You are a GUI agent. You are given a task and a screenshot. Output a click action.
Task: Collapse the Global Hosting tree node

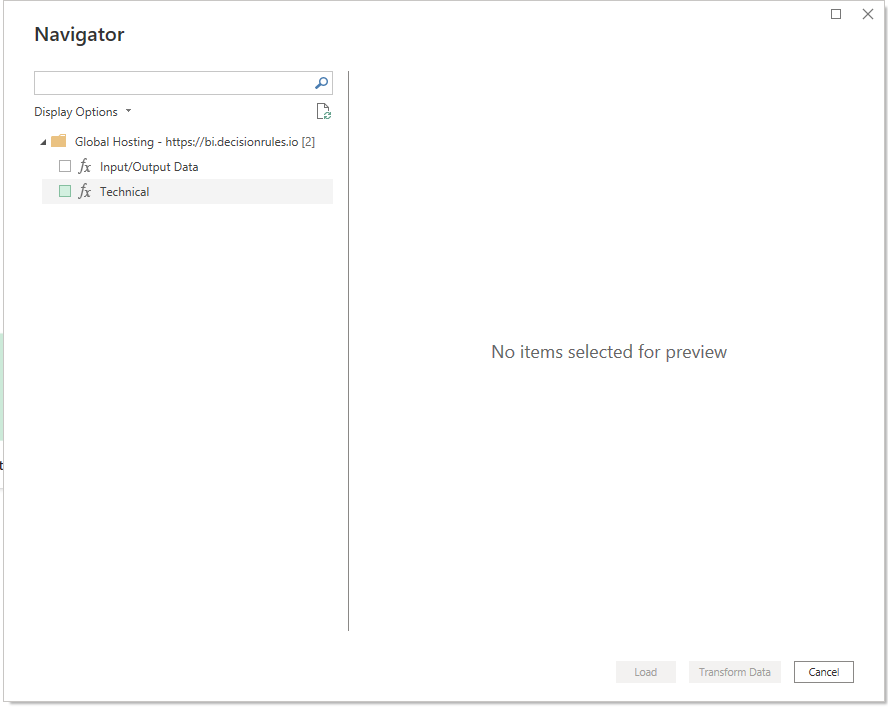click(x=42, y=142)
